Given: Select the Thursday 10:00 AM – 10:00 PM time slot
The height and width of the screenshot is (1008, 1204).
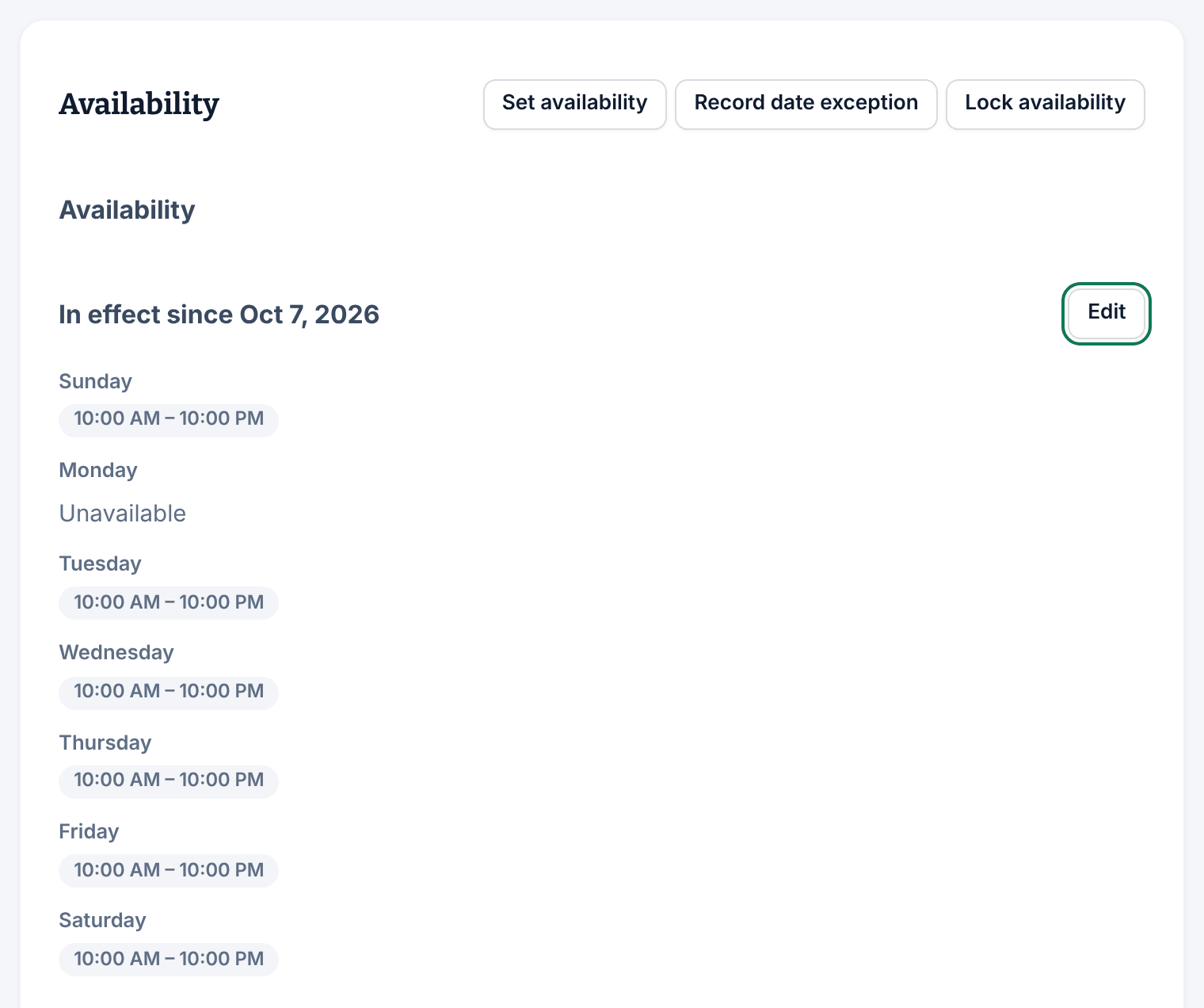Looking at the screenshot, I should [x=169, y=781].
